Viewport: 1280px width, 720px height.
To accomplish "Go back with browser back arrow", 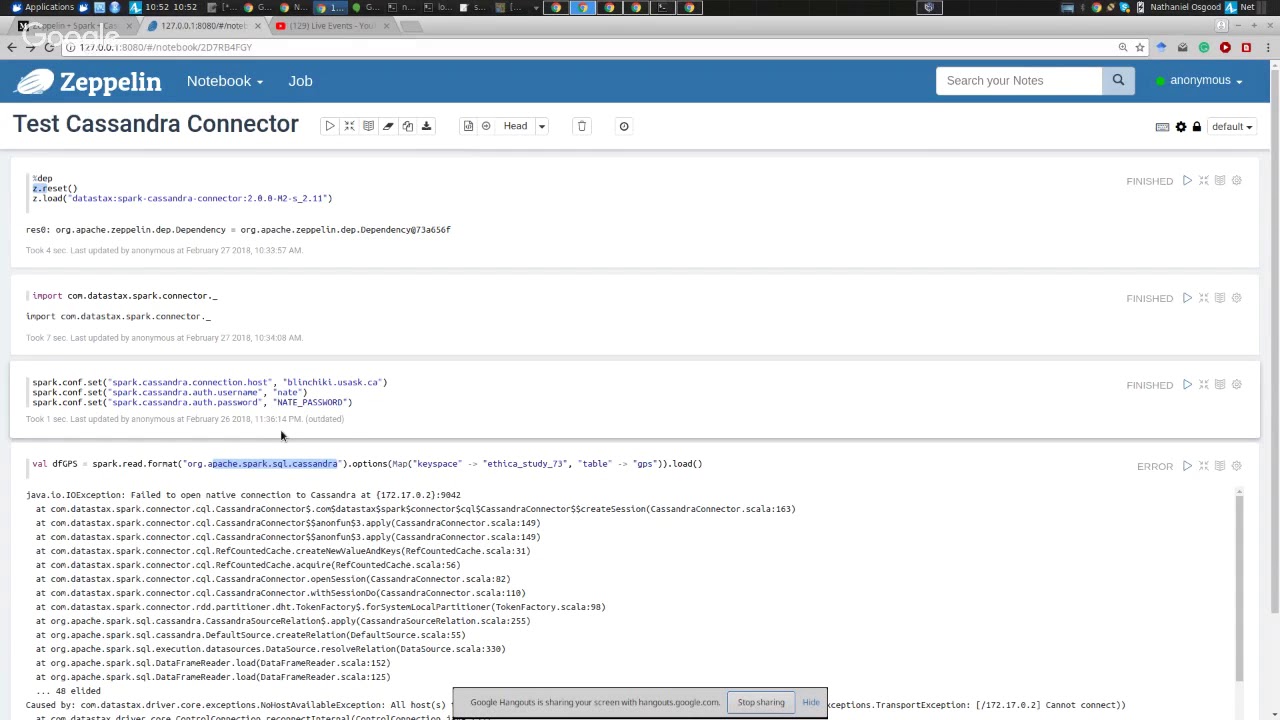I will [11, 47].
